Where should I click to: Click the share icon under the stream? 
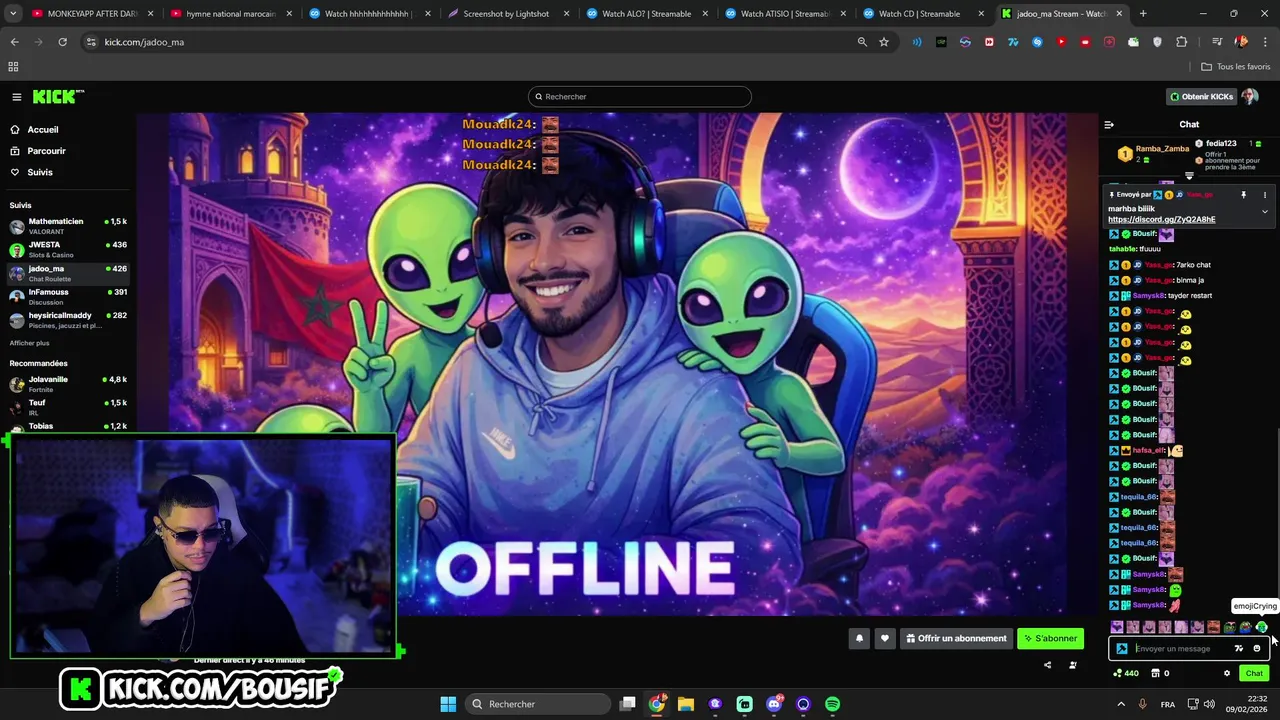tap(1047, 665)
